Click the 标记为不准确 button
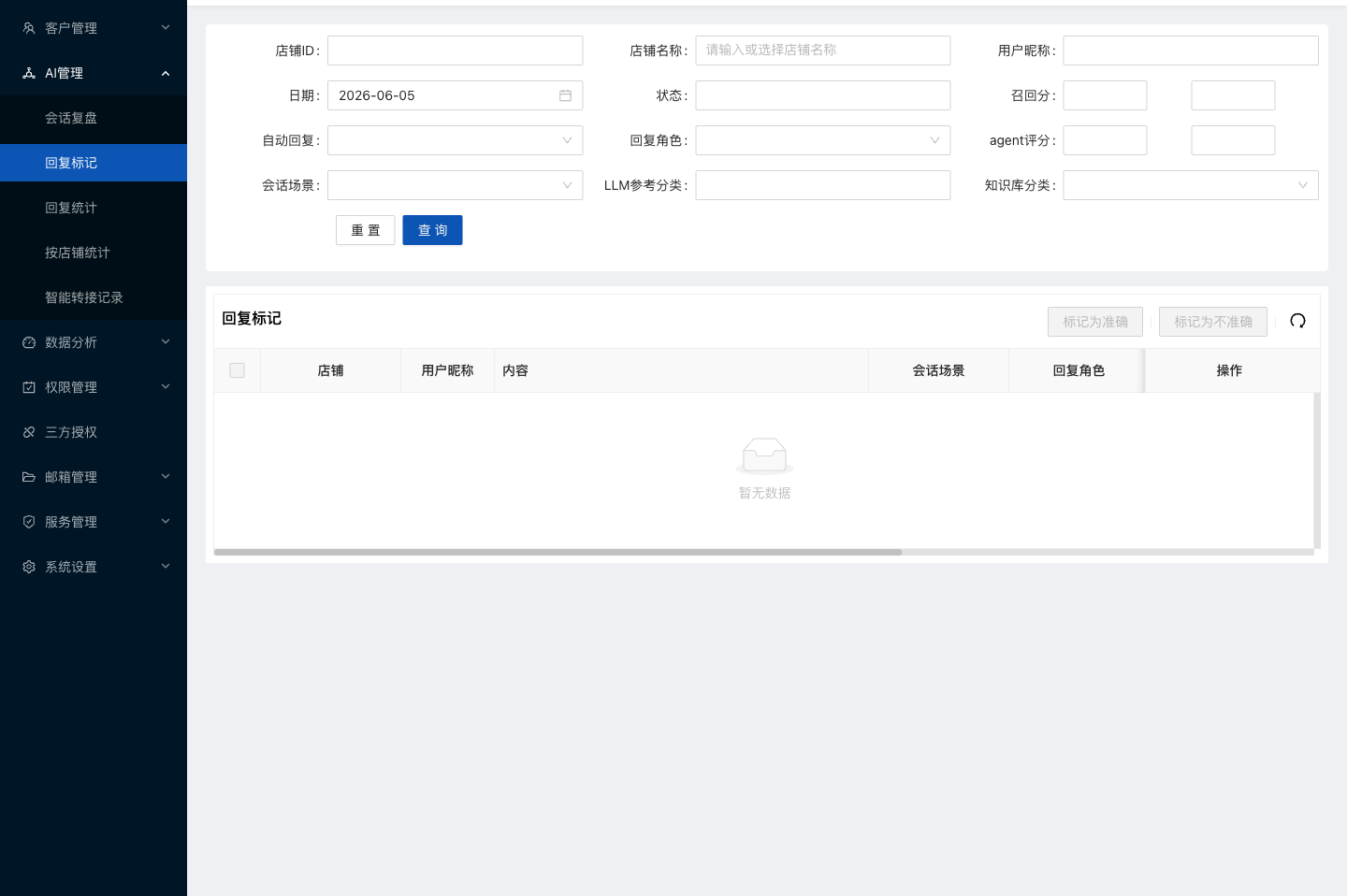This screenshot has width=1347, height=896. 1213,322
